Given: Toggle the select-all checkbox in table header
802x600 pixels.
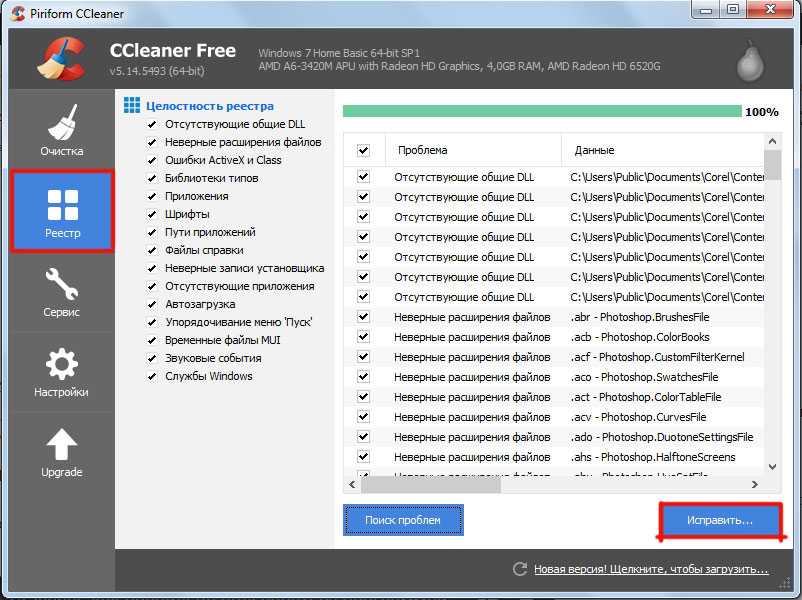Looking at the screenshot, I should (363, 150).
